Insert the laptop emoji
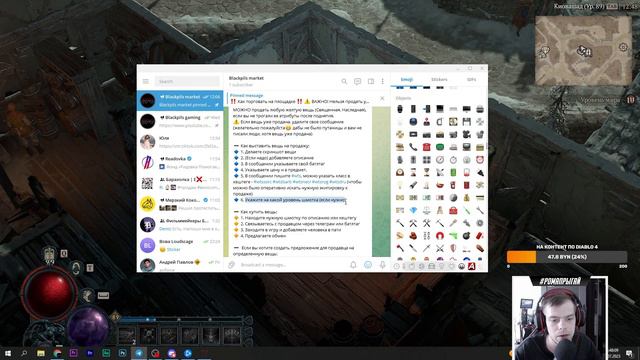Viewport: 640px width, 360px height. pyautogui.click(x=440, y=109)
